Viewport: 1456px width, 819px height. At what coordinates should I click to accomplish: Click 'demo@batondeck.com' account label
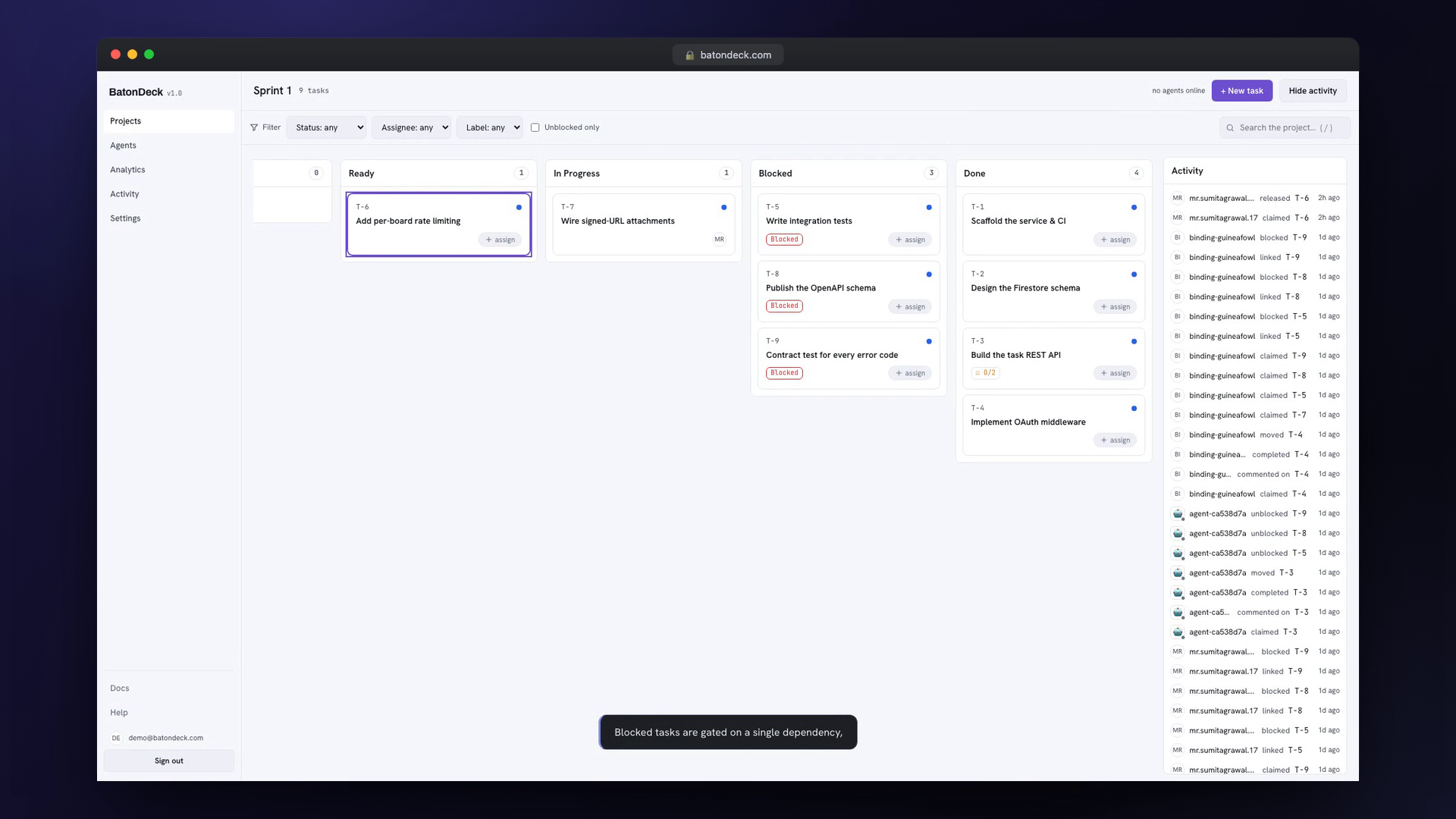pos(165,738)
